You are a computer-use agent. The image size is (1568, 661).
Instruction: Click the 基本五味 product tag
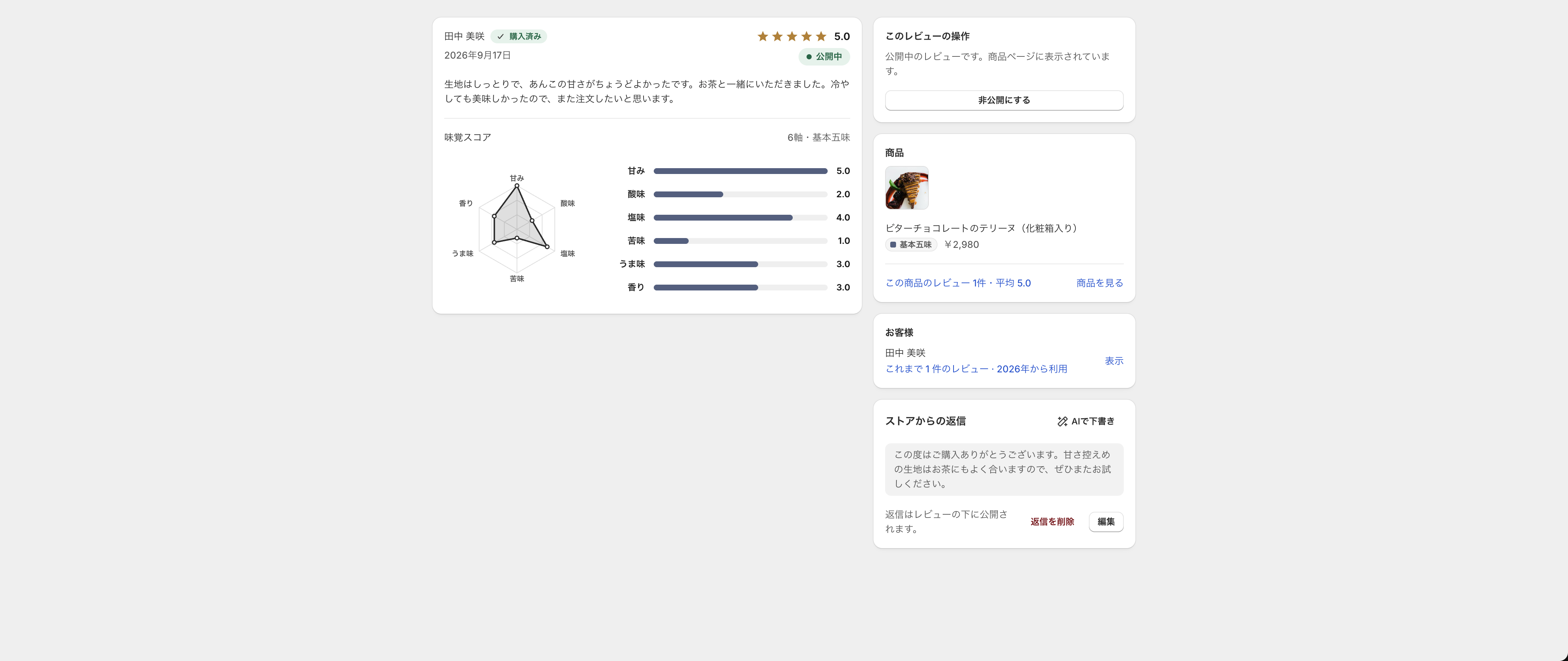point(911,245)
